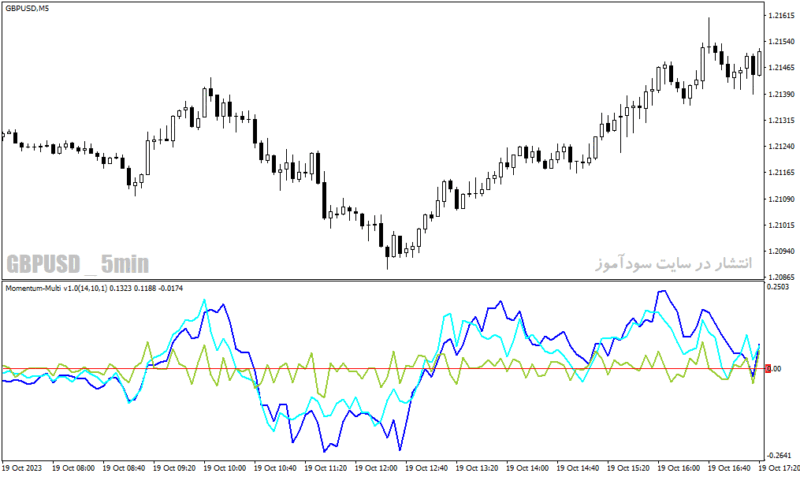Click the 19 Oct 08:00 time label
The image size is (800, 477).
point(73,468)
